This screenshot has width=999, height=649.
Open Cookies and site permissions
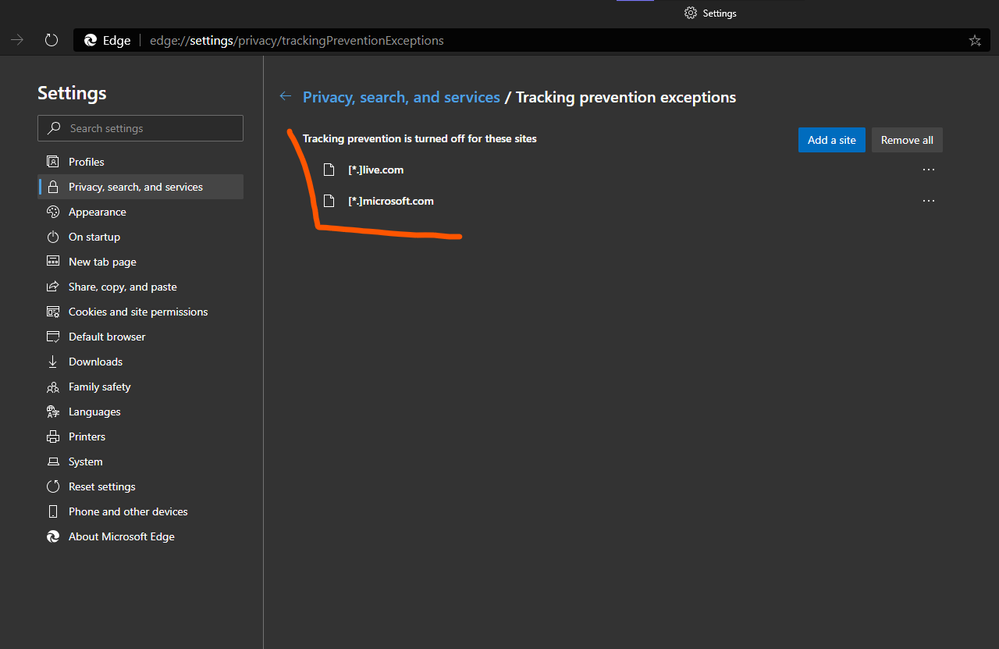pyautogui.click(x=140, y=311)
